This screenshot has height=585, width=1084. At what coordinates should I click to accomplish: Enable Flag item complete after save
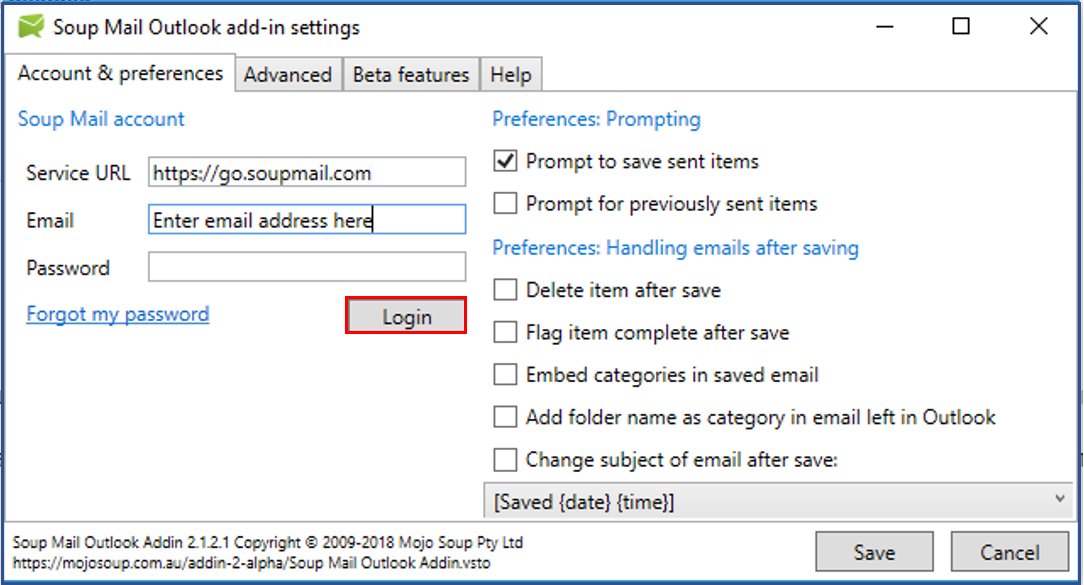coord(506,332)
